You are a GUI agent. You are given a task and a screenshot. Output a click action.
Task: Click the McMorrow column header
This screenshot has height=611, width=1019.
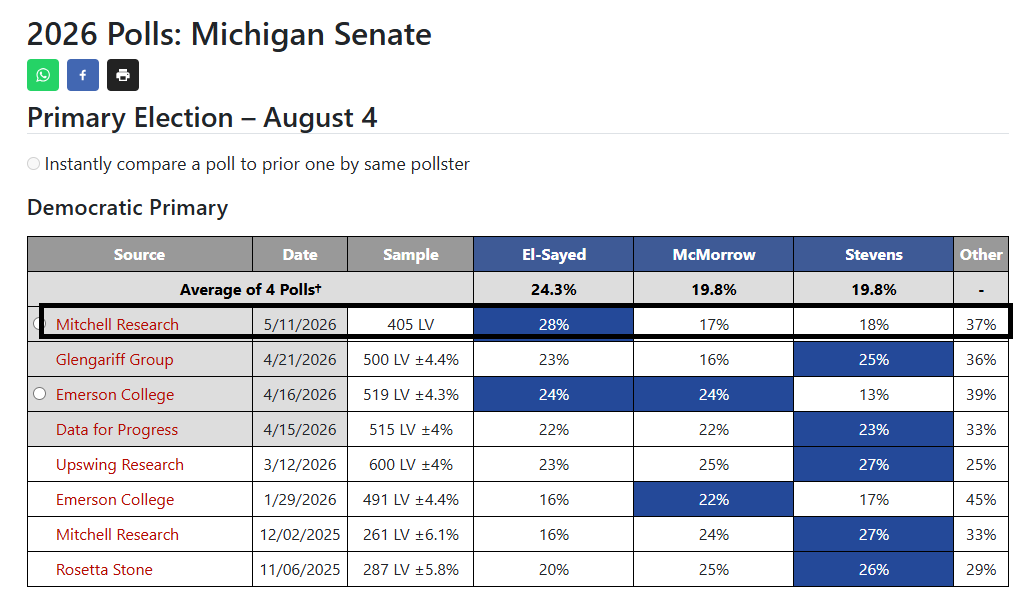click(714, 254)
